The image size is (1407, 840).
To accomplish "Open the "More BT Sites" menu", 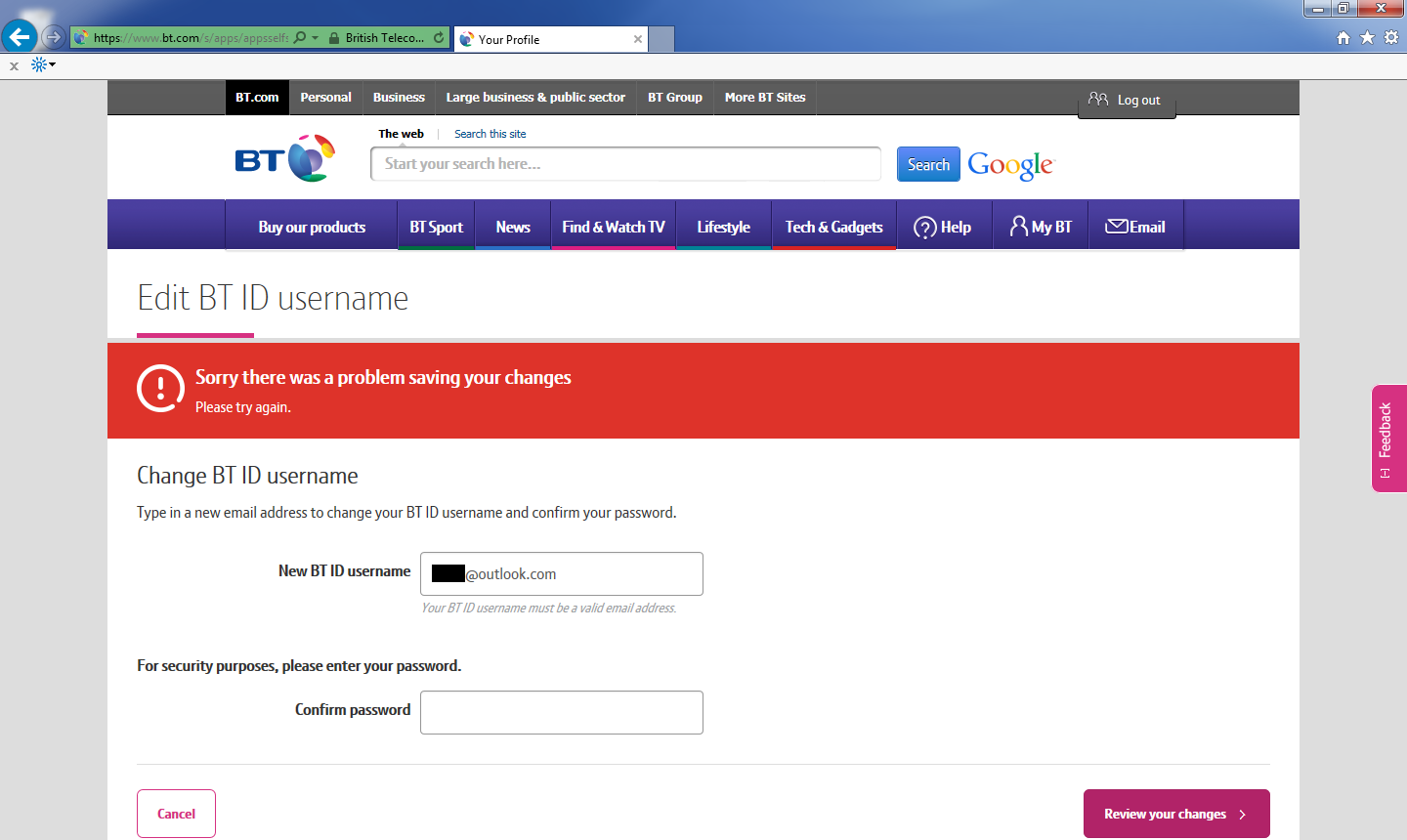I will [764, 98].
